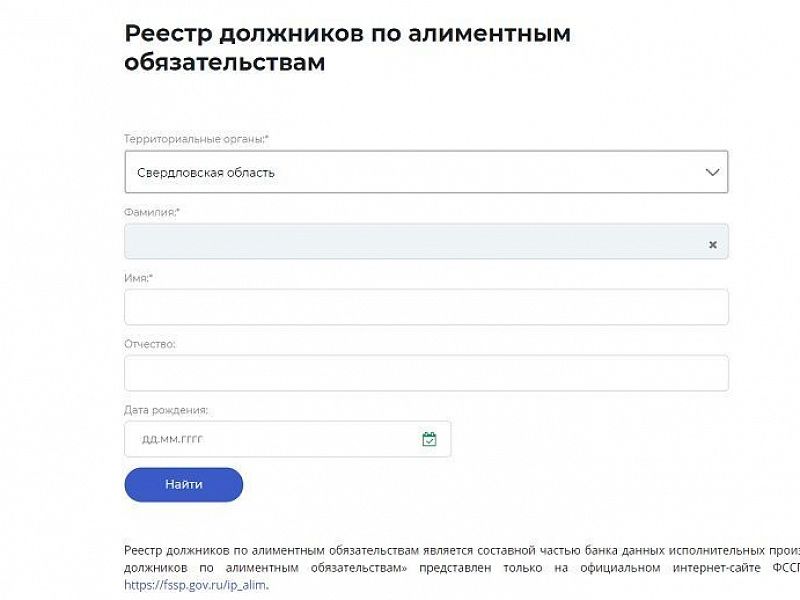
Task: Click into the Имя first name field
Action: click(426, 307)
